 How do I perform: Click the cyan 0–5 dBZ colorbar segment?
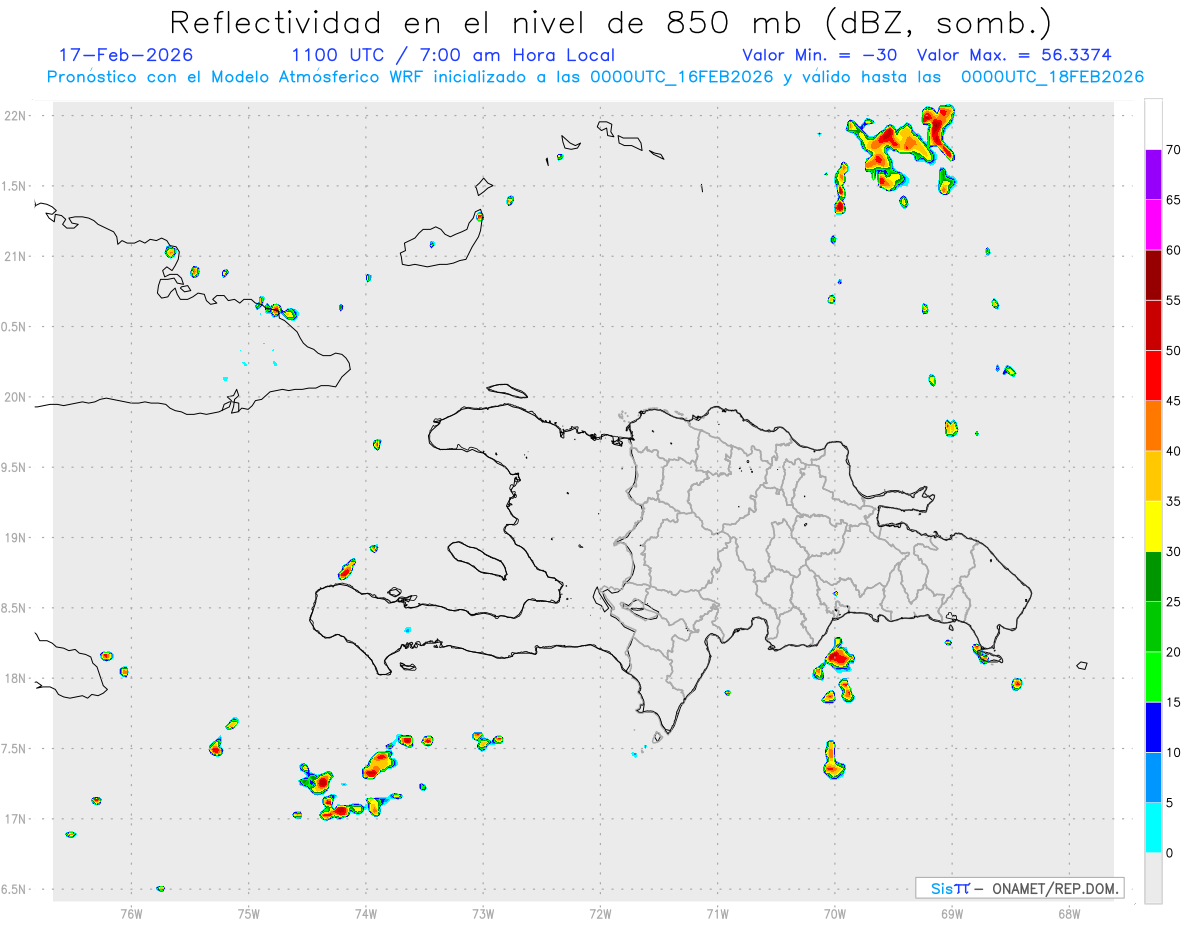[1153, 828]
